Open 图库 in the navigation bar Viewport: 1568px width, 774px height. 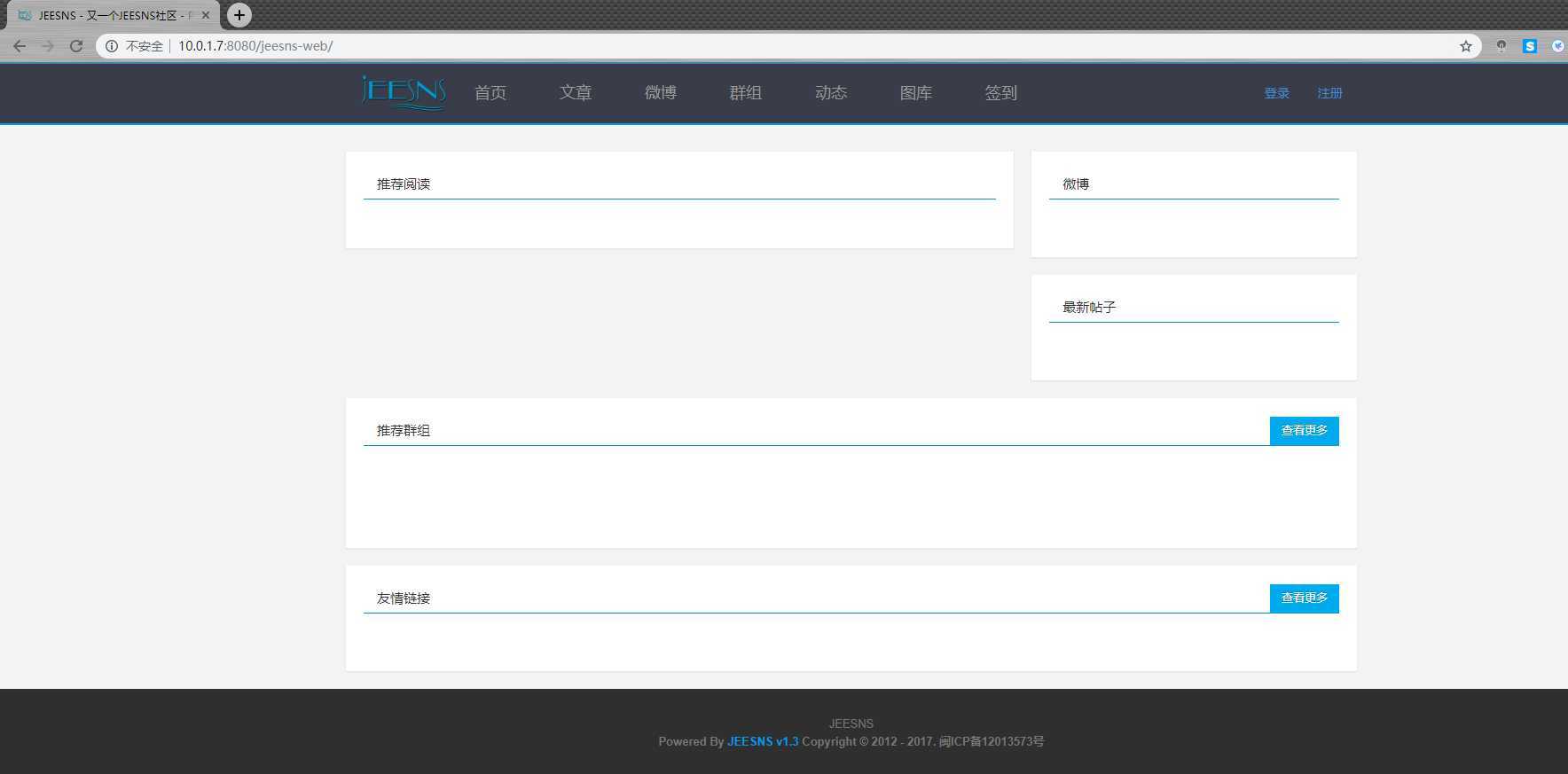(x=916, y=93)
